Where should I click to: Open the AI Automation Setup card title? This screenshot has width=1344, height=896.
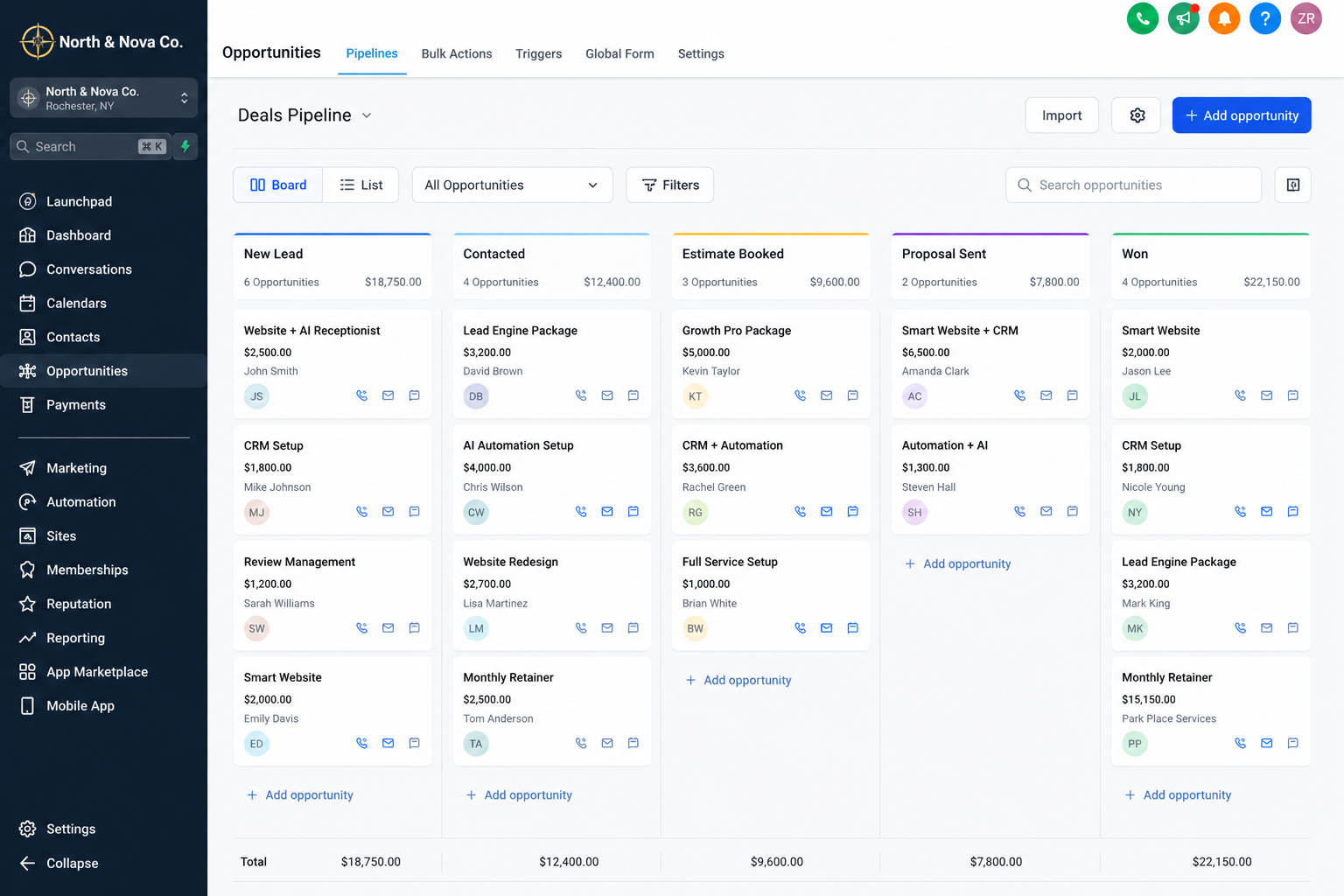(518, 445)
